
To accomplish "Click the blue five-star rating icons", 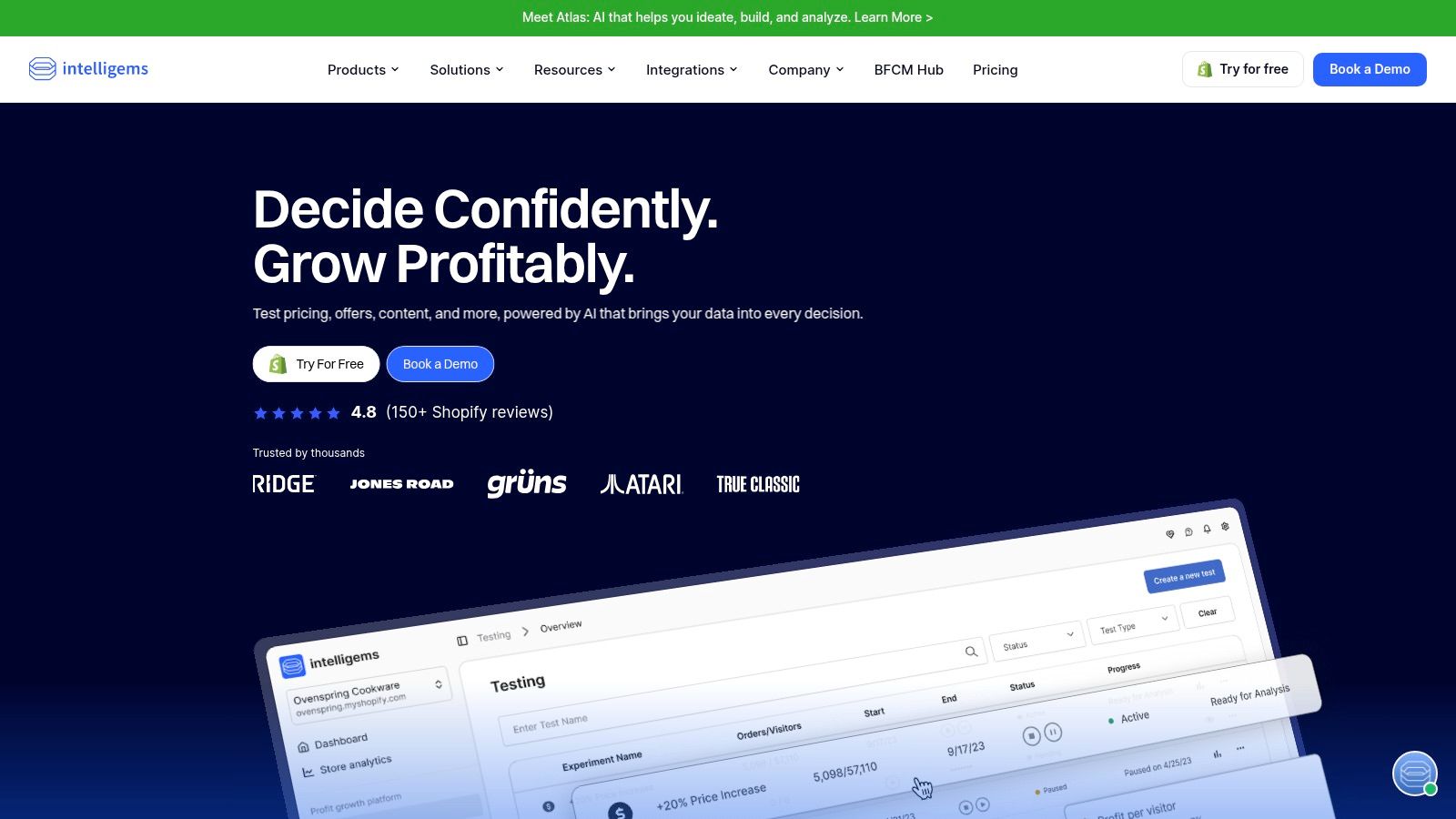I will (297, 413).
